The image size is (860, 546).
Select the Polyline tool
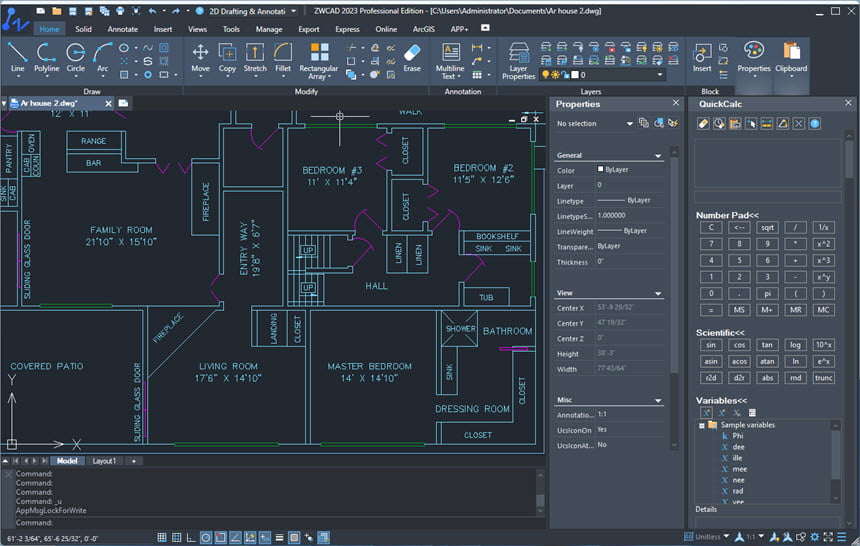(47, 58)
